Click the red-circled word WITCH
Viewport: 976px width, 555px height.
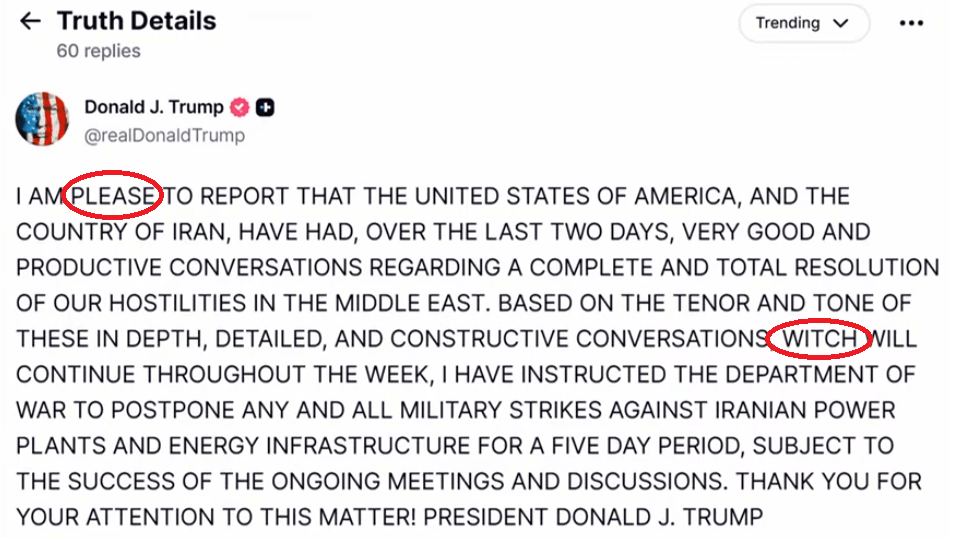click(820, 339)
